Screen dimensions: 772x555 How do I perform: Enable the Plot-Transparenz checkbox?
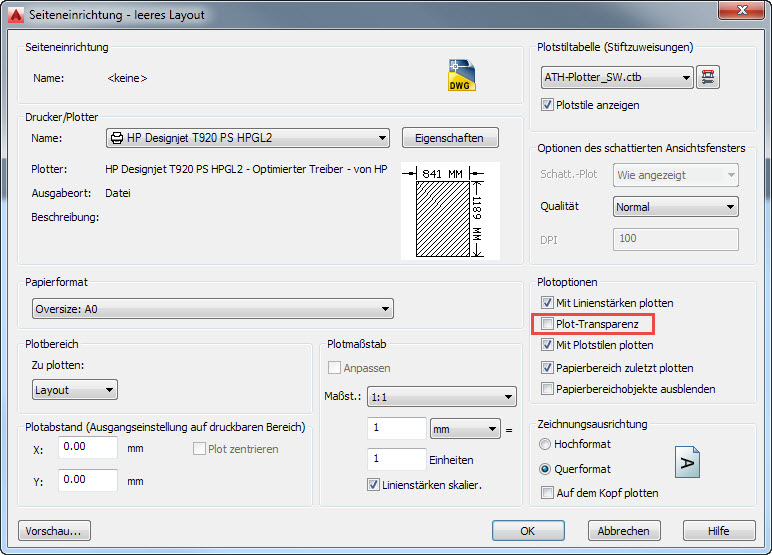coord(547,324)
